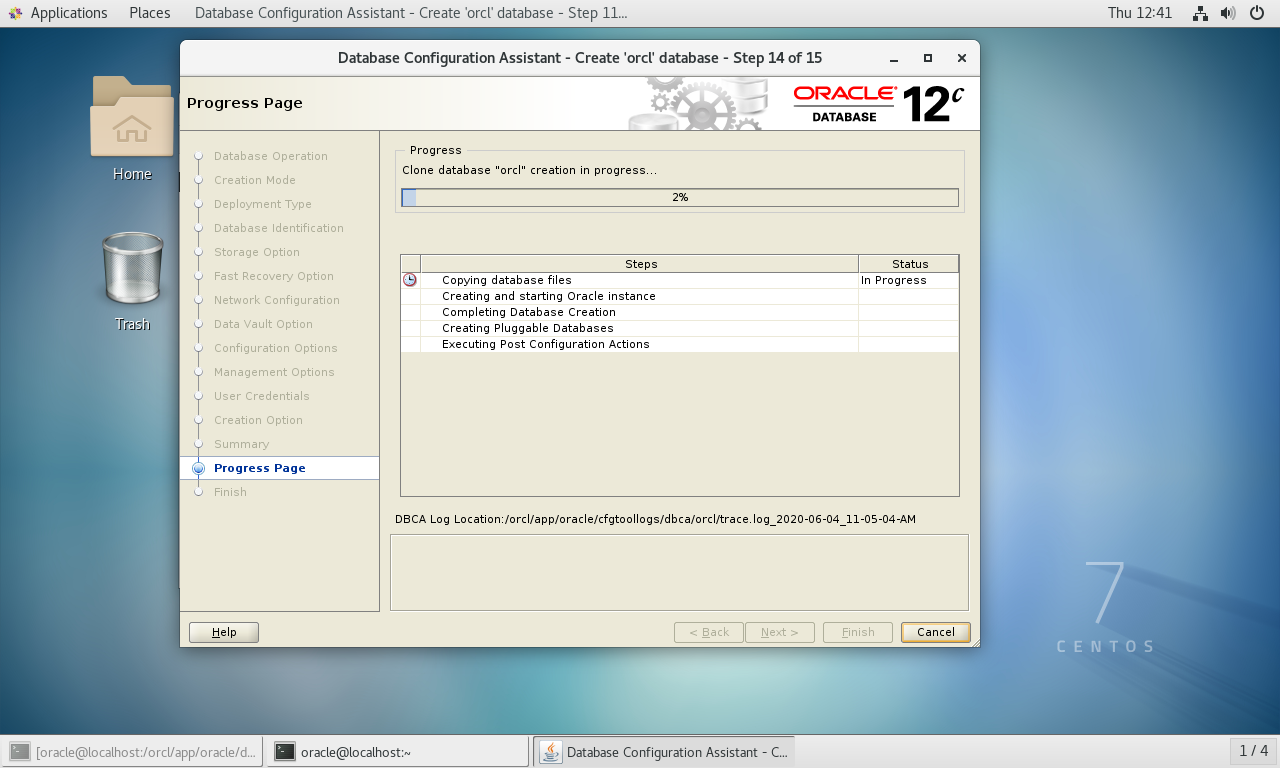Click the Applications menu logo icon

click(x=15, y=13)
